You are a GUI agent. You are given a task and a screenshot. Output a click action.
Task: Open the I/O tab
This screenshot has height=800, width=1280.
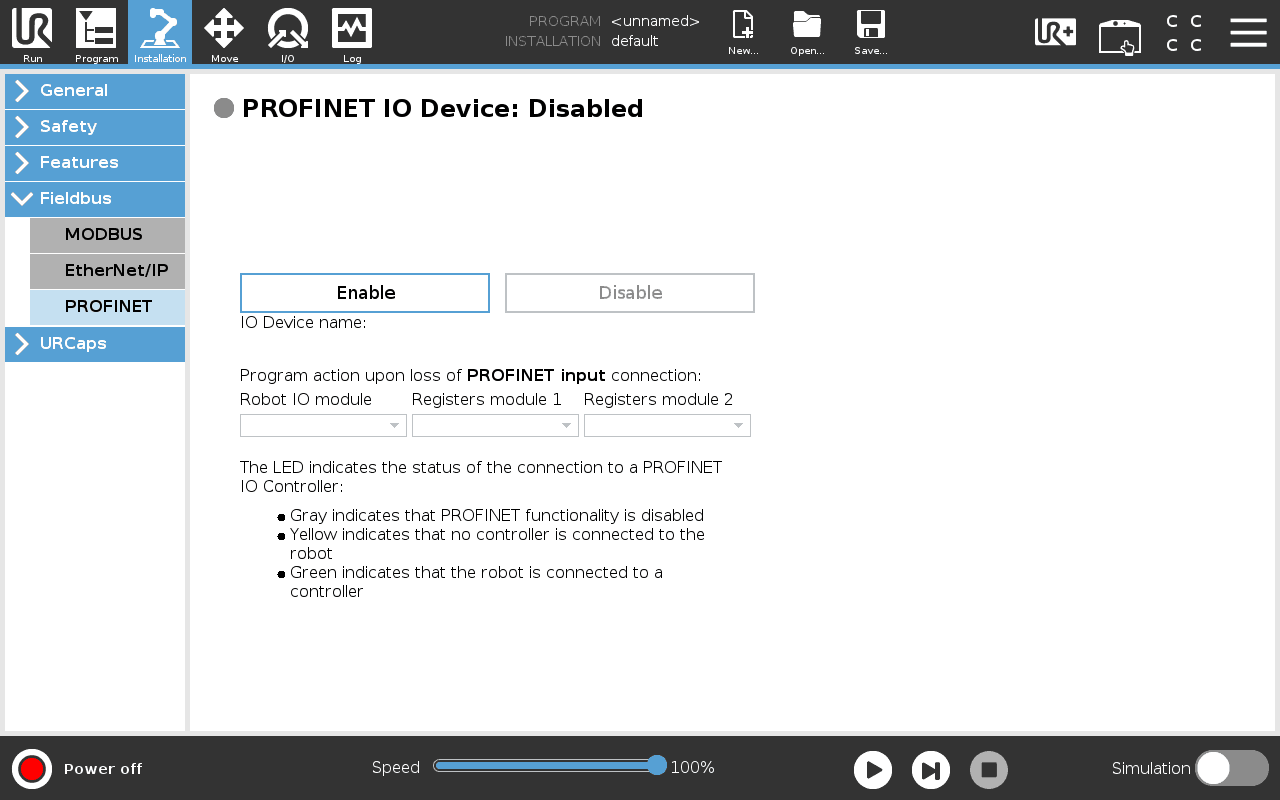tap(288, 33)
